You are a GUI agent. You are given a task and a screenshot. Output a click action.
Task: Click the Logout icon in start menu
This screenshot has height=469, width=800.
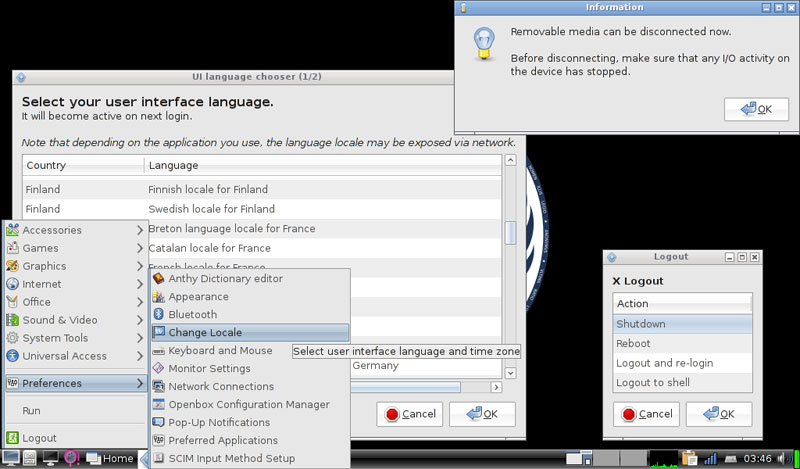pos(13,438)
